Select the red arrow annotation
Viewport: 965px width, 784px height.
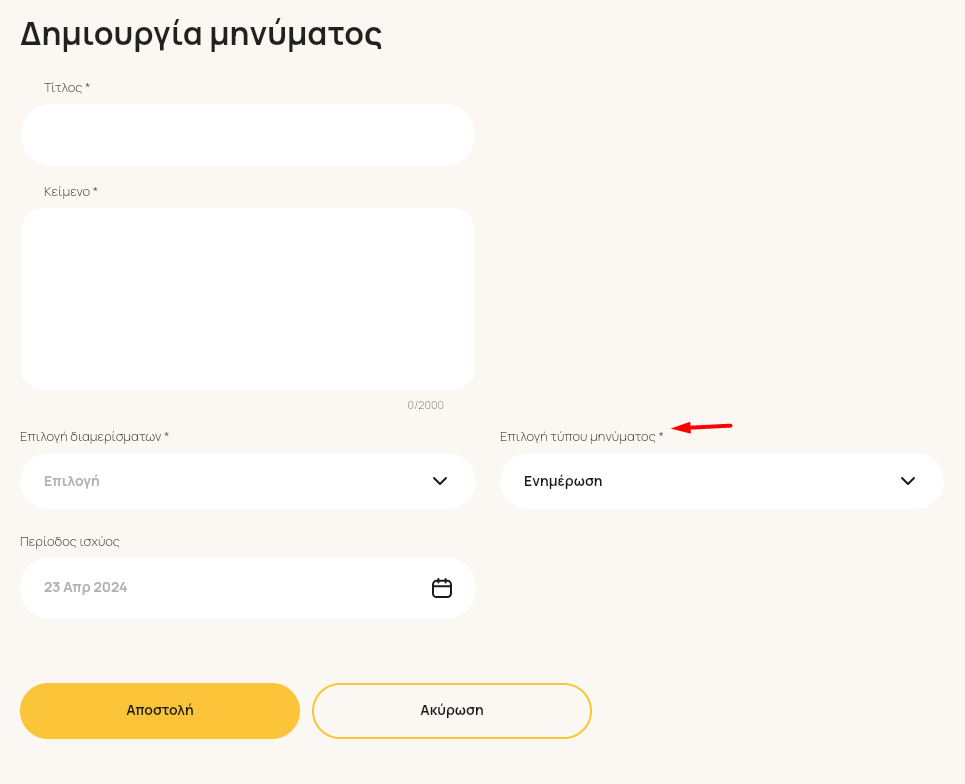[x=702, y=426]
